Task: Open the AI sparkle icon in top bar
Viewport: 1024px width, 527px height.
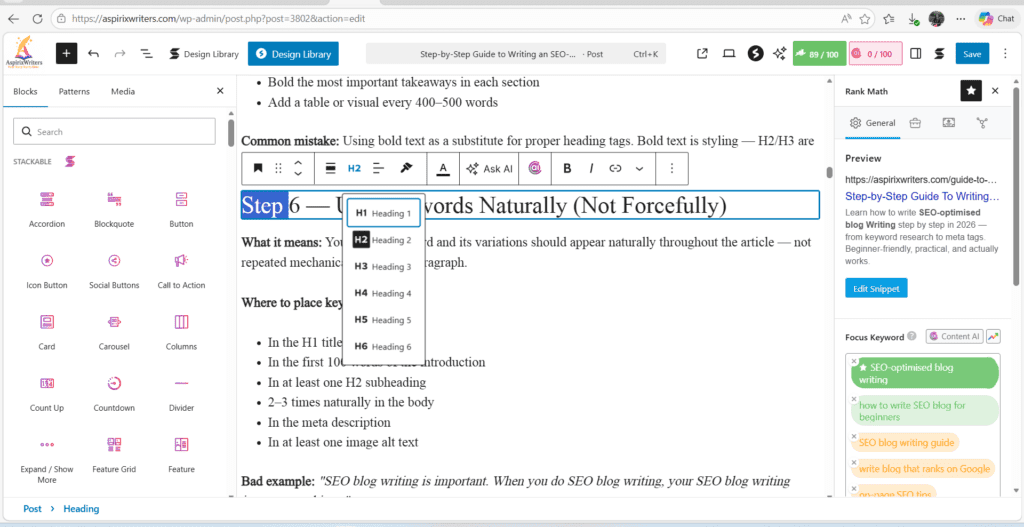Action: click(779, 54)
